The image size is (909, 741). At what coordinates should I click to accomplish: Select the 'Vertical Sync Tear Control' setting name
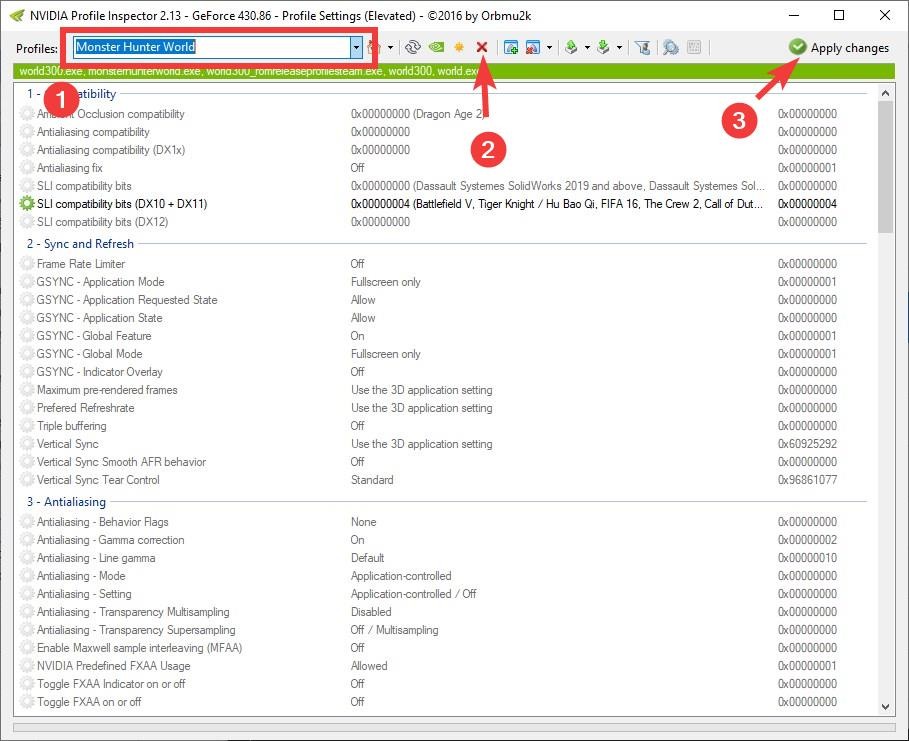[x=98, y=480]
